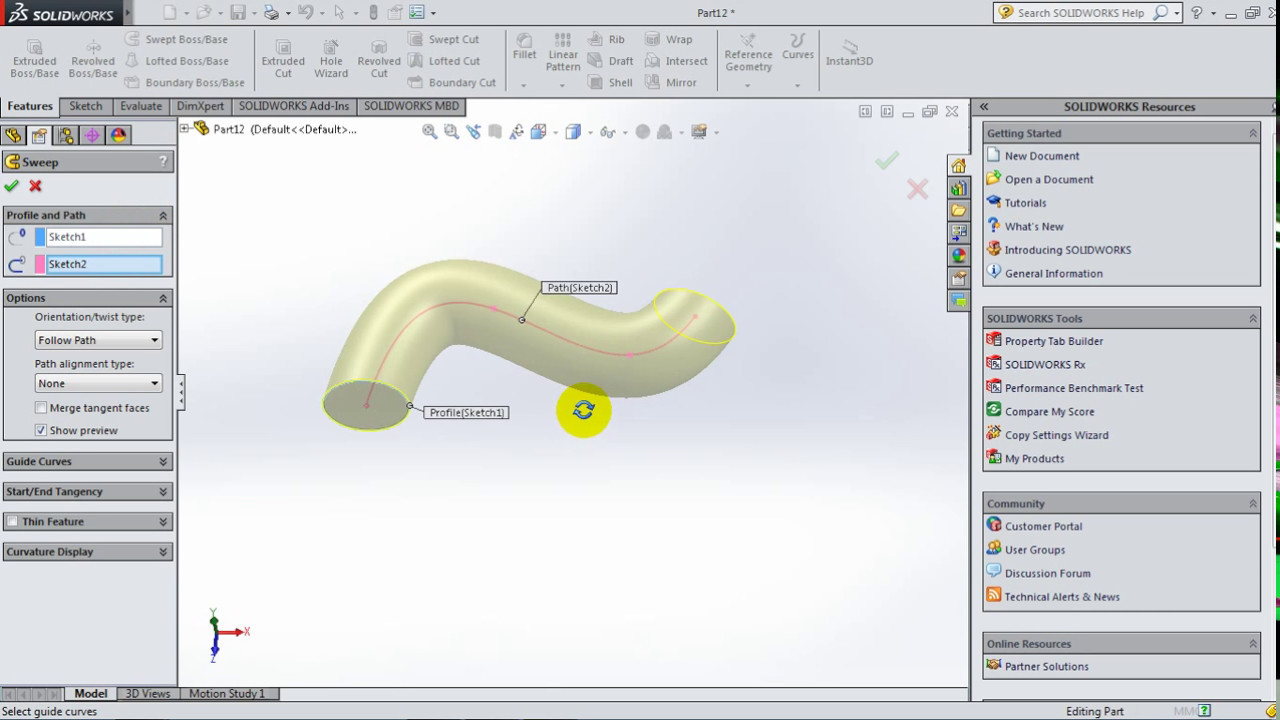This screenshot has width=1280, height=720.
Task: Collapse Profile and Path section
Action: 163,215
